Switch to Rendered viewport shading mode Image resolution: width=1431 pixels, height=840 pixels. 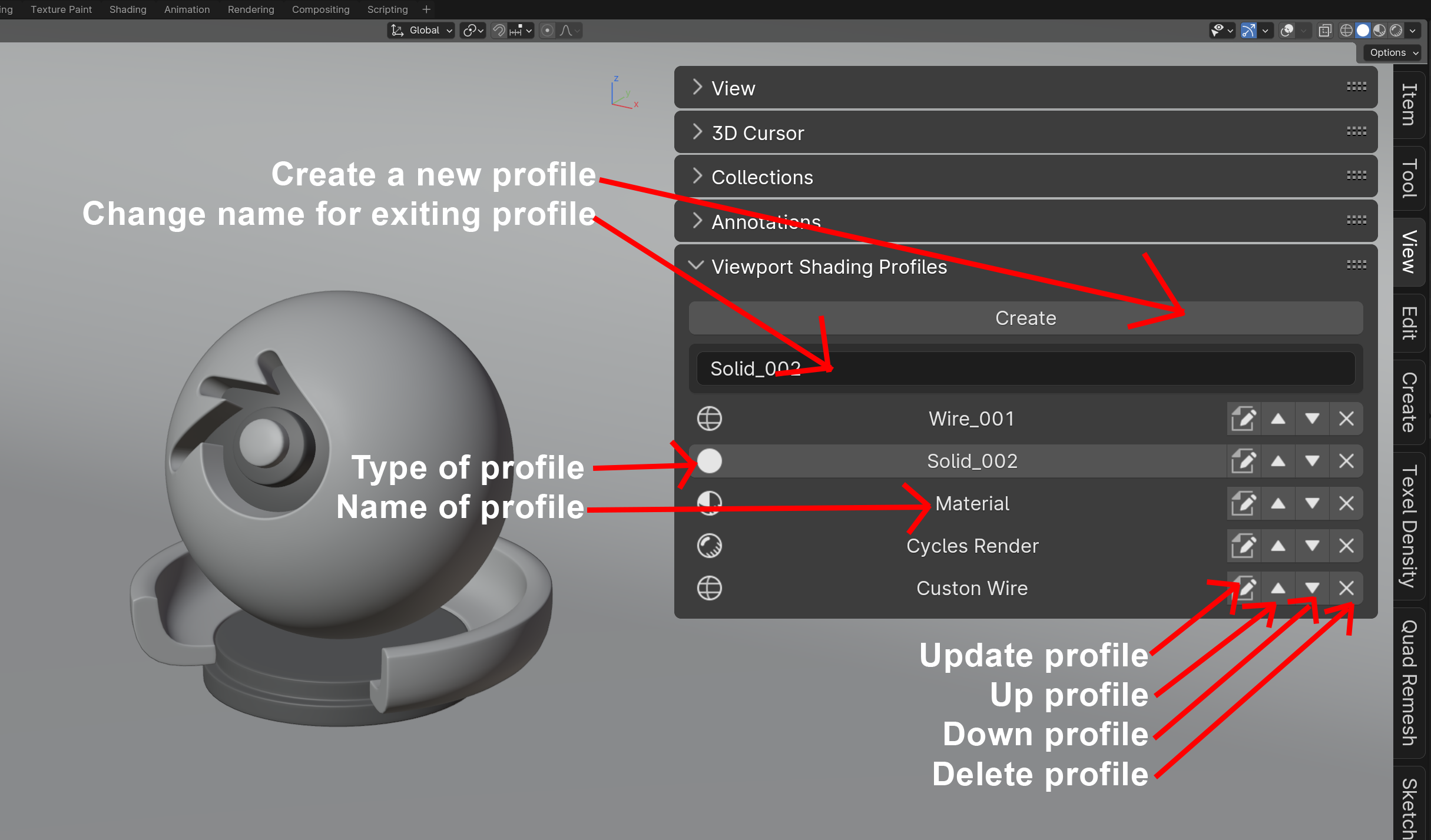pos(1396,31)
